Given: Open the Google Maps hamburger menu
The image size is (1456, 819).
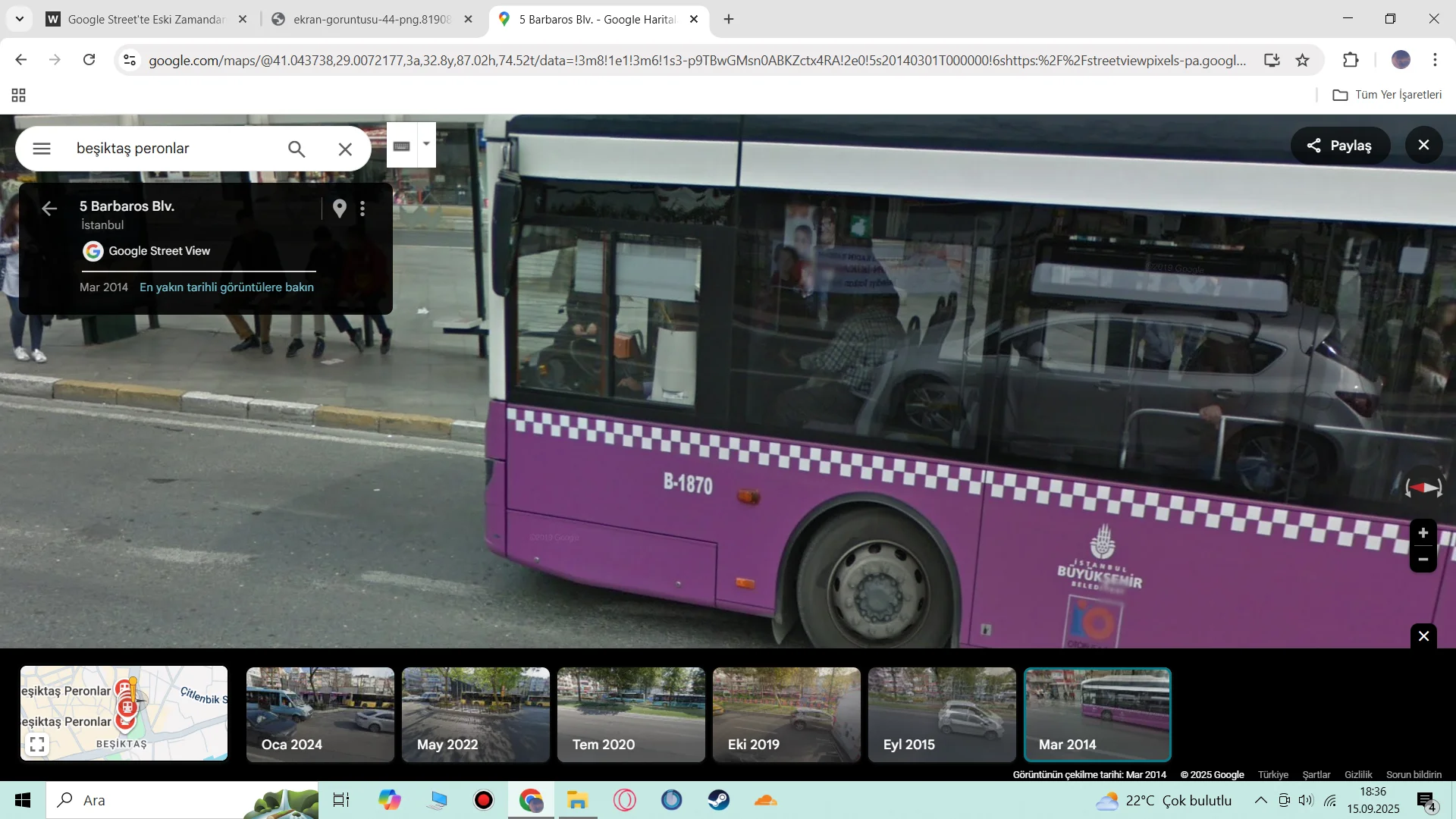Looking at the screenshot, I should [42, 149].
